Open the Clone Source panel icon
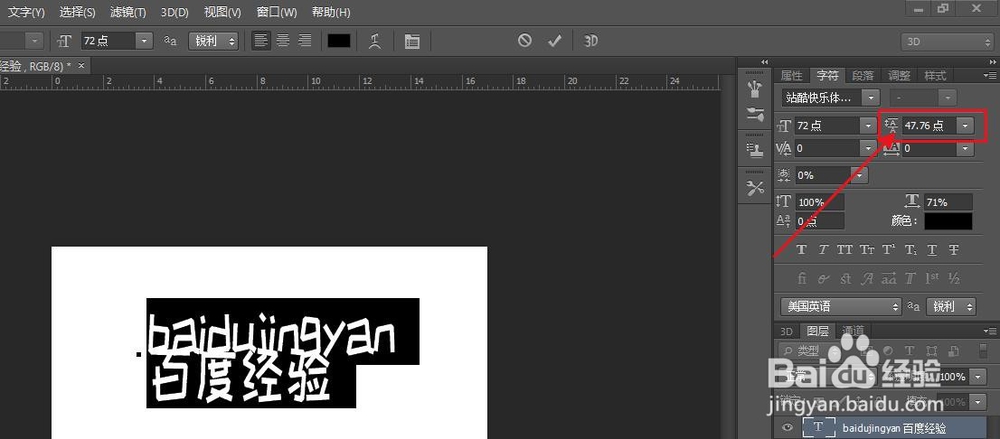The width and height of the screenshot is (1000, 439). pyautogui.click(x=756, y=149)
